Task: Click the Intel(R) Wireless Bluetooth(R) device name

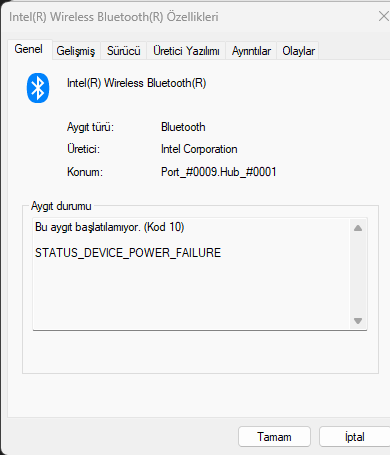Action: 137,83
